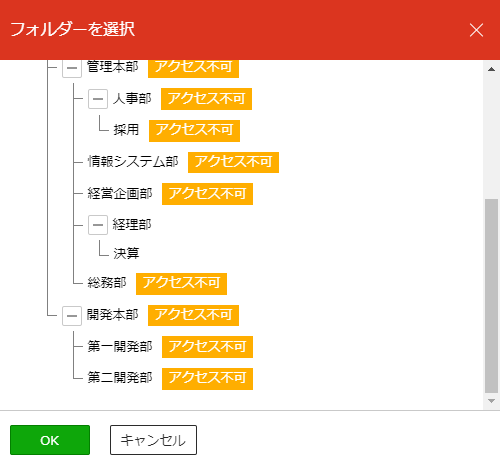Collapse the 経理部 folder node

pos(98,225)
